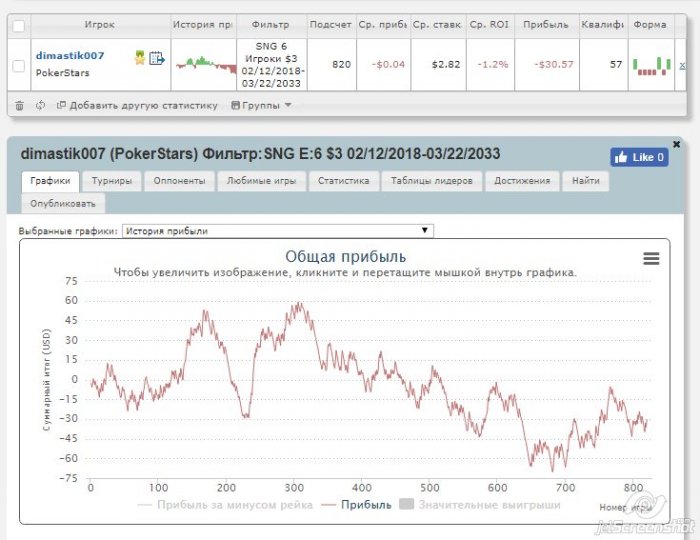This screenshot has height=540, width=700.
Task: Click the refresh arrows icon
Action: click(41, 105)
